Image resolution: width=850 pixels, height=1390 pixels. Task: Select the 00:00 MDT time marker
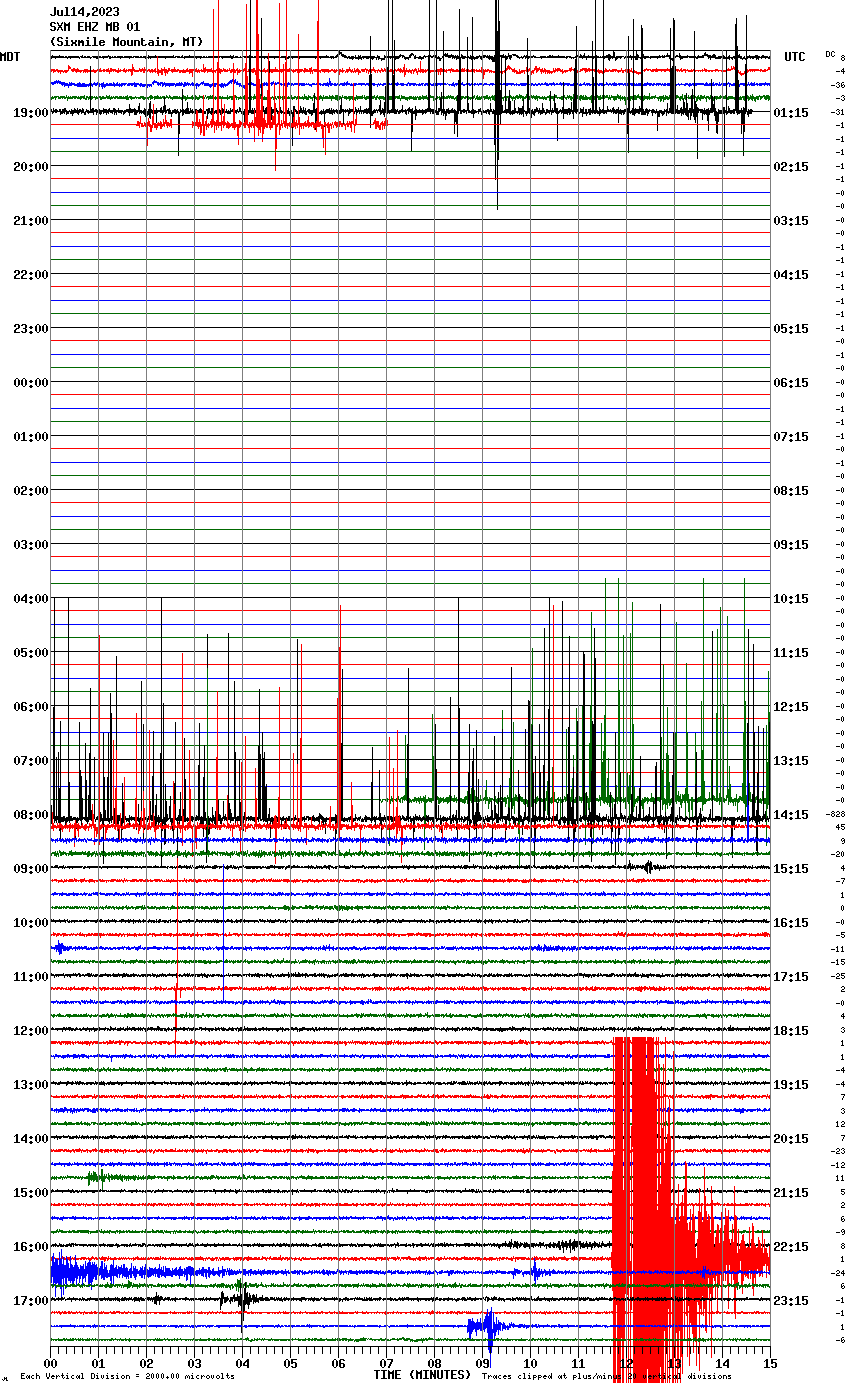click(30, 383)
